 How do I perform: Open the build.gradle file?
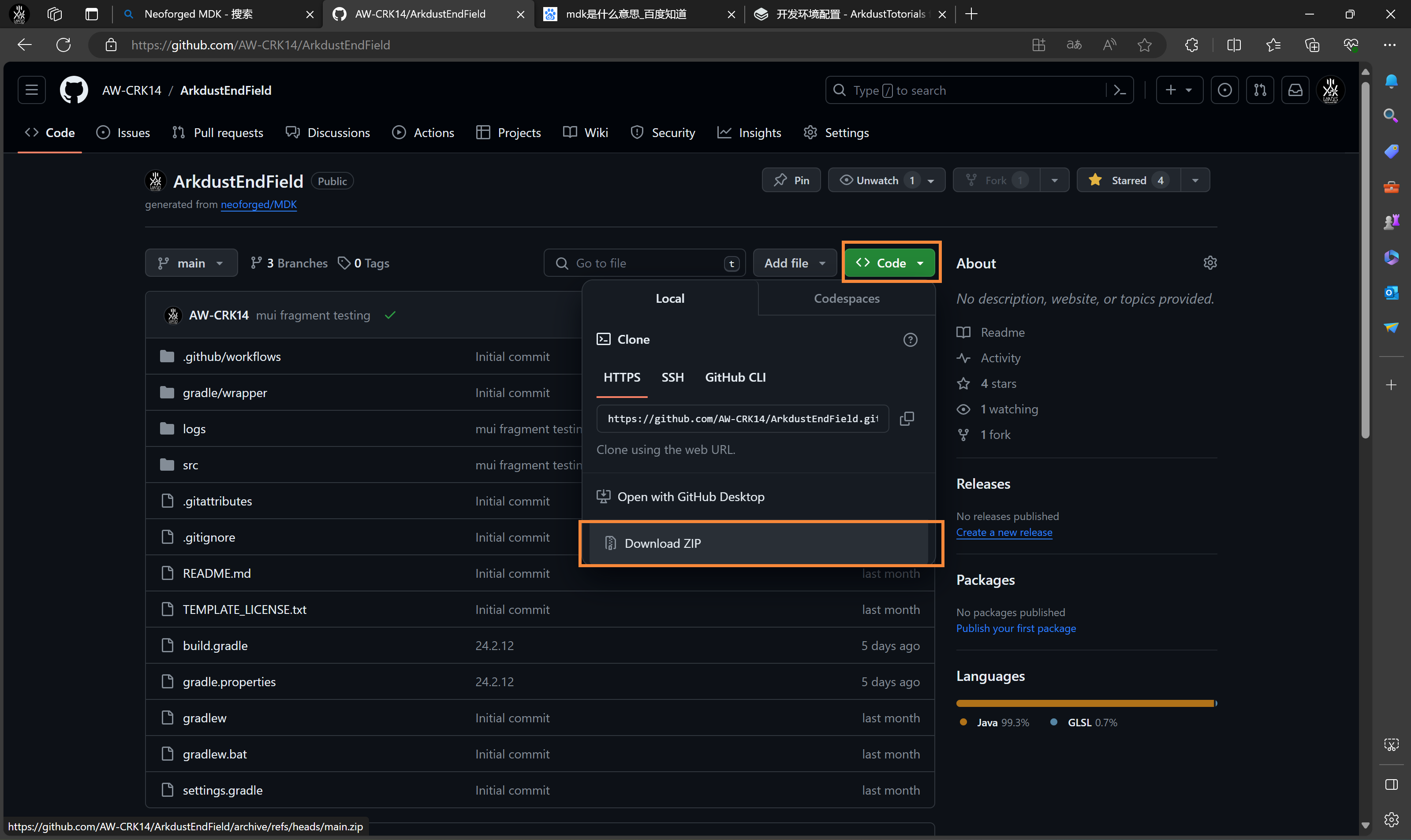(215, 646)
